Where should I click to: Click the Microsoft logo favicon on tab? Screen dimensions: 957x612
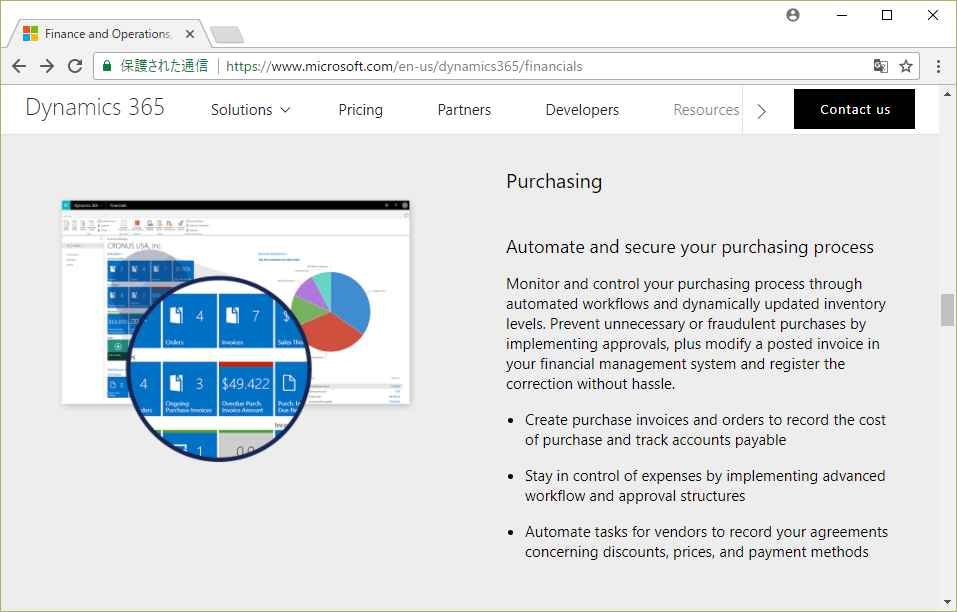pos(31,34)
